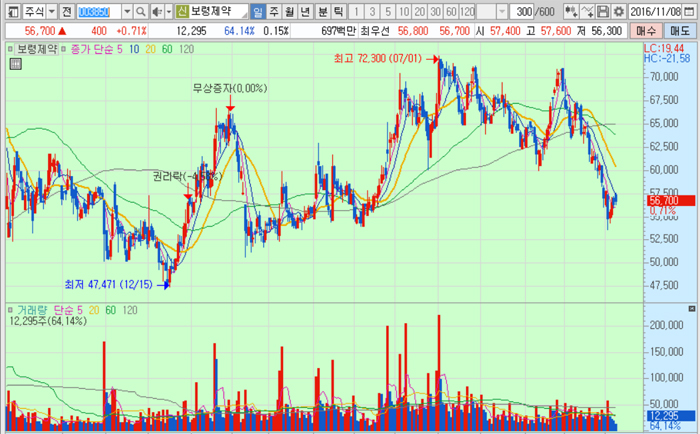Click the small grid icon below 보령제약 label
700x434 pixels.
15,64
